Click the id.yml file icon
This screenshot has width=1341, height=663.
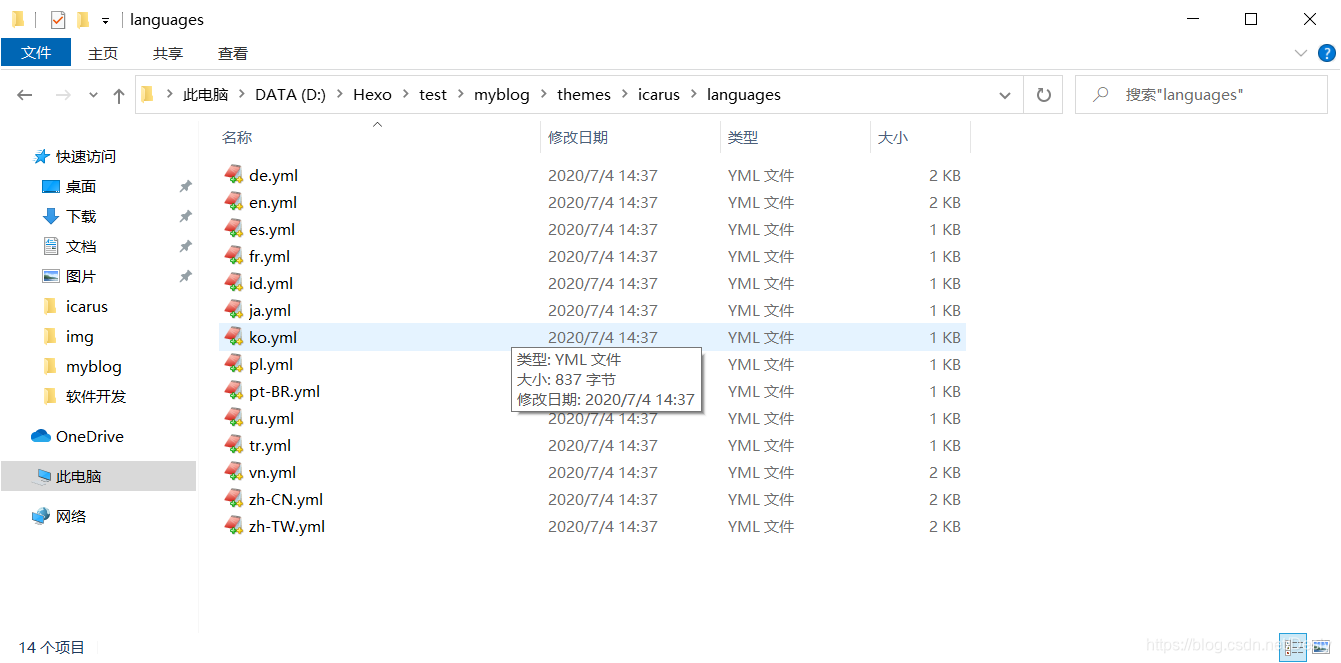(234, 283)
